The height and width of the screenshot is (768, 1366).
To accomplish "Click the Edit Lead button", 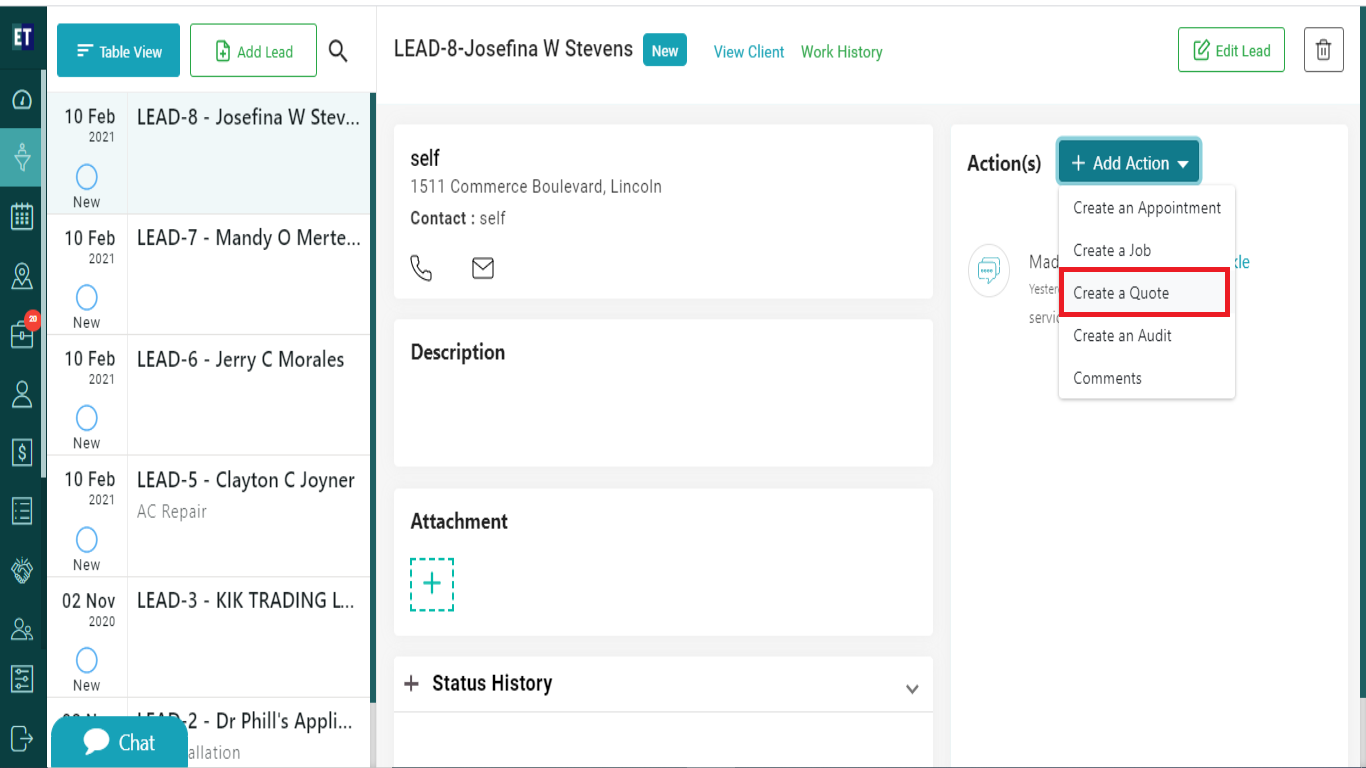I will pyautogui.click(x=1231, y=50).
